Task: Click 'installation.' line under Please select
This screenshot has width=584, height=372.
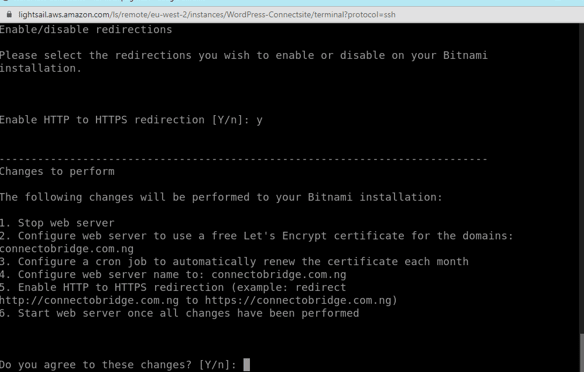Action: pyautogui.click(x=41, y=68)
